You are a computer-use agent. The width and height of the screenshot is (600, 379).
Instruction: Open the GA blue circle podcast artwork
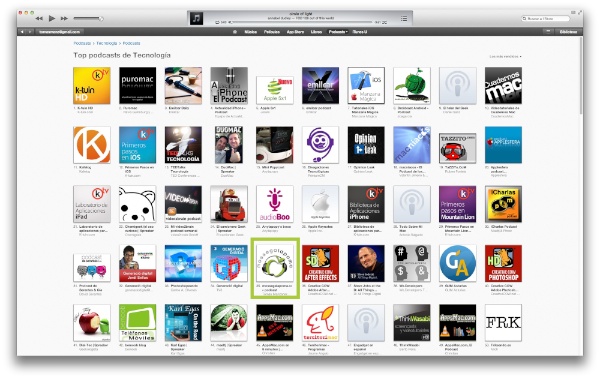tap(458, 263)
